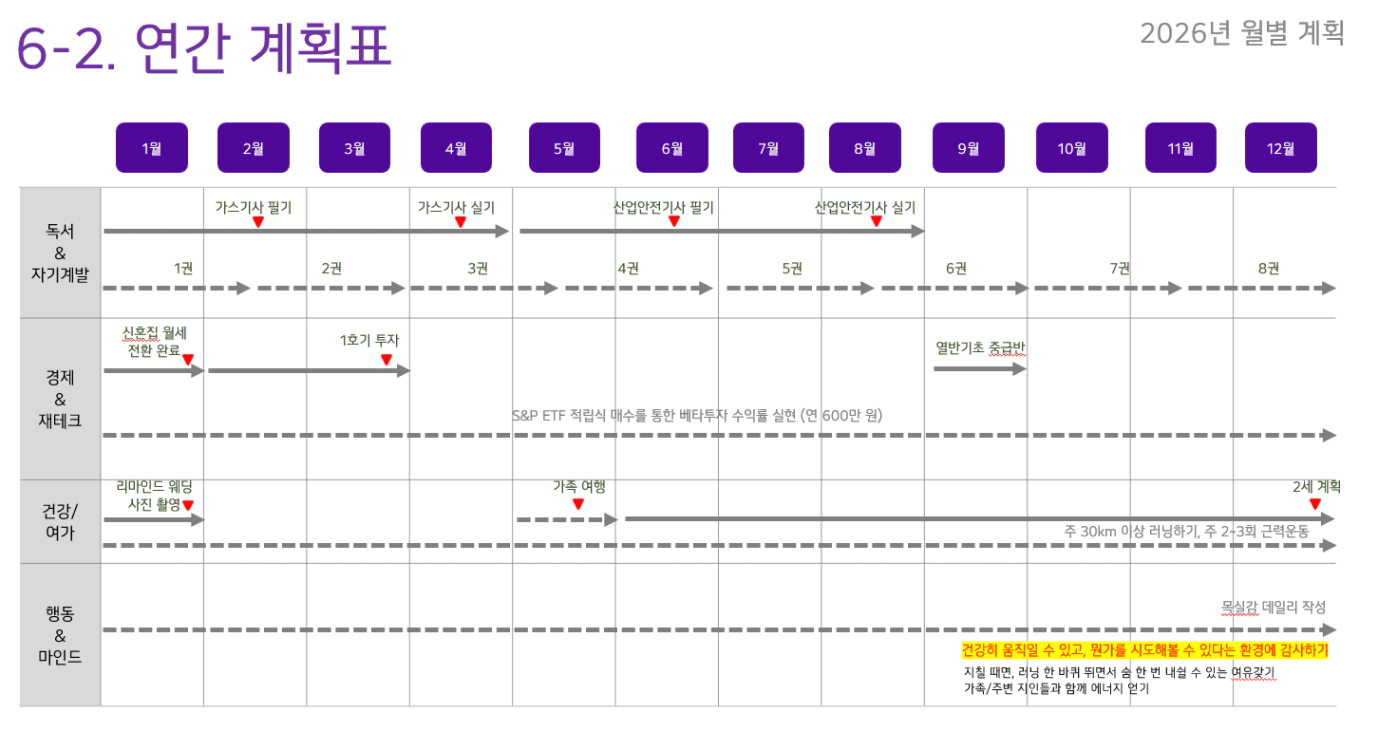Click the 5월 month box

click(564, 148)
